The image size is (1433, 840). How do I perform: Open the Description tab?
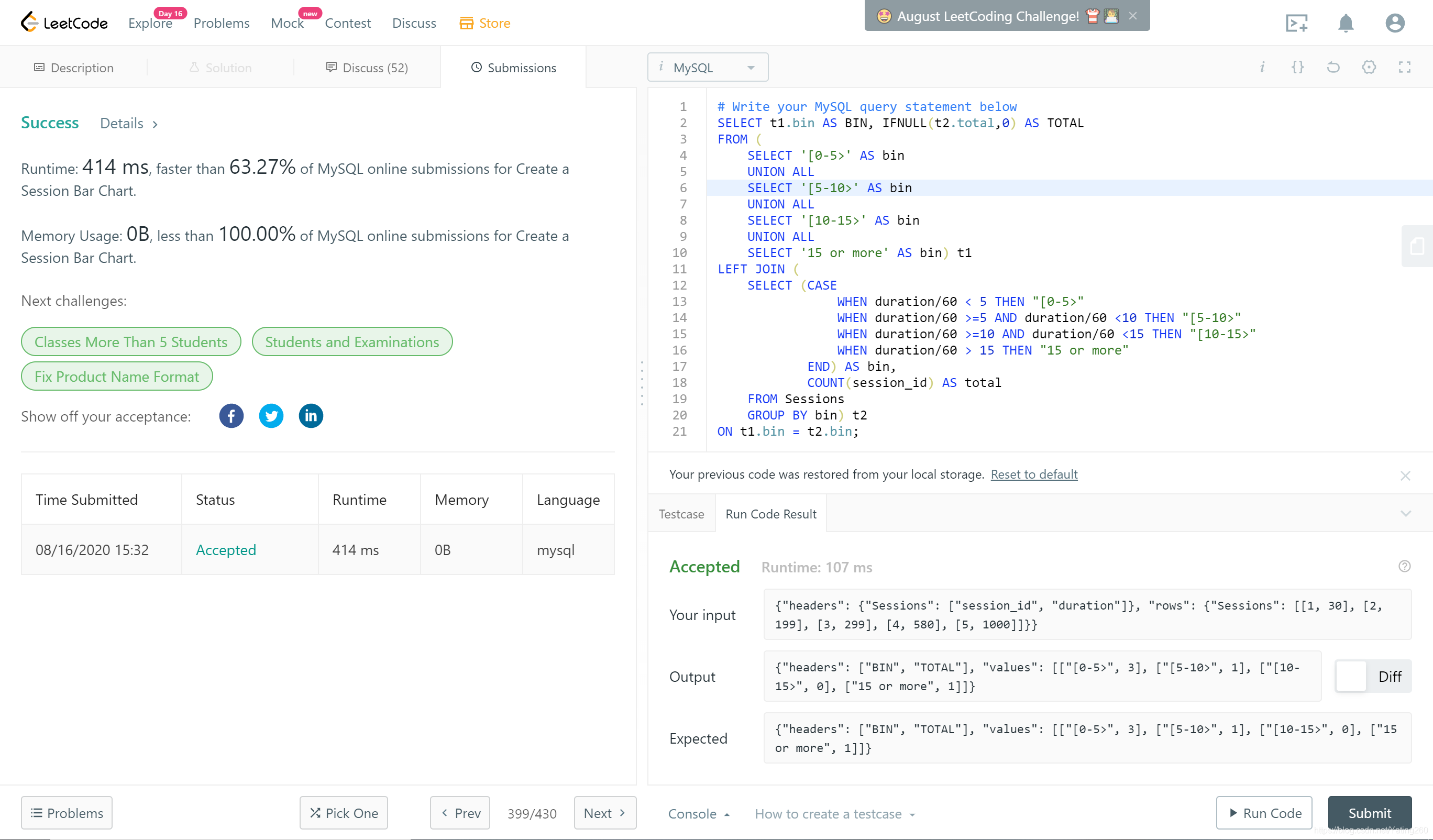coord(74,68)
